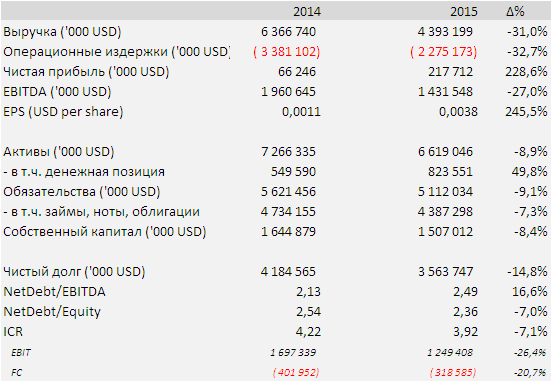Select Чистый долг 2014 value 4 184 565
Screen dimensions: 552x382
pos(288,272)
